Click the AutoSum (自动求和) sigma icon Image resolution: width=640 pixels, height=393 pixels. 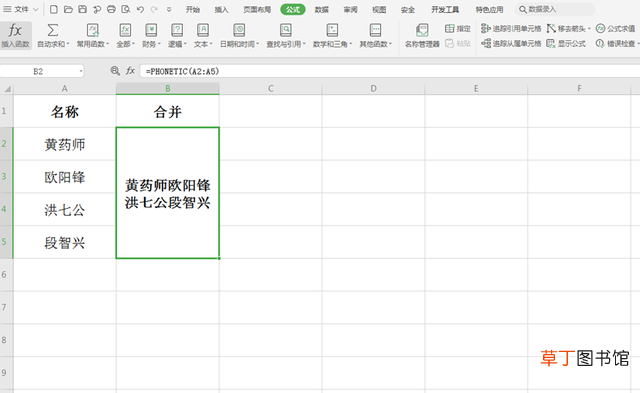pyautogui.click(x=53, y=30)
